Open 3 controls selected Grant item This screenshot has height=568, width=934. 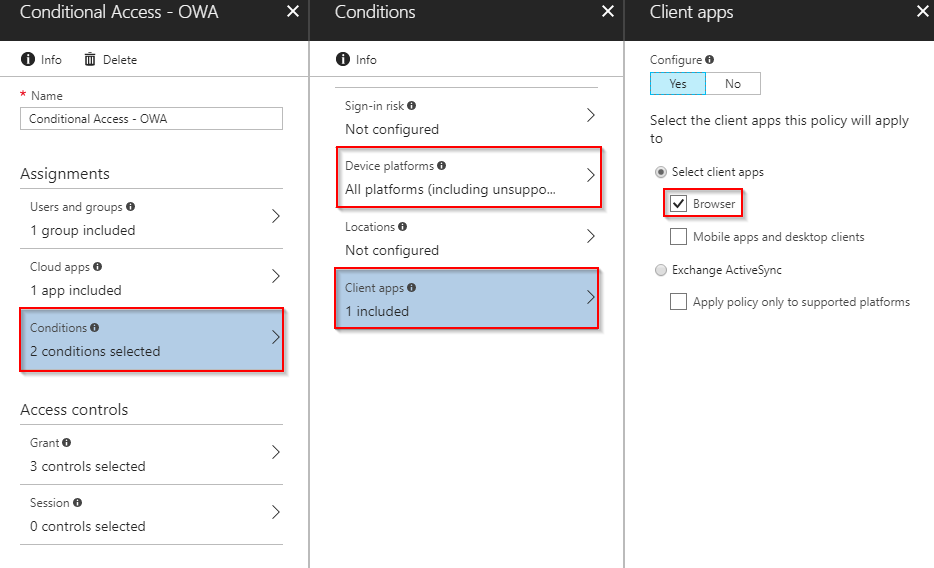151,454
